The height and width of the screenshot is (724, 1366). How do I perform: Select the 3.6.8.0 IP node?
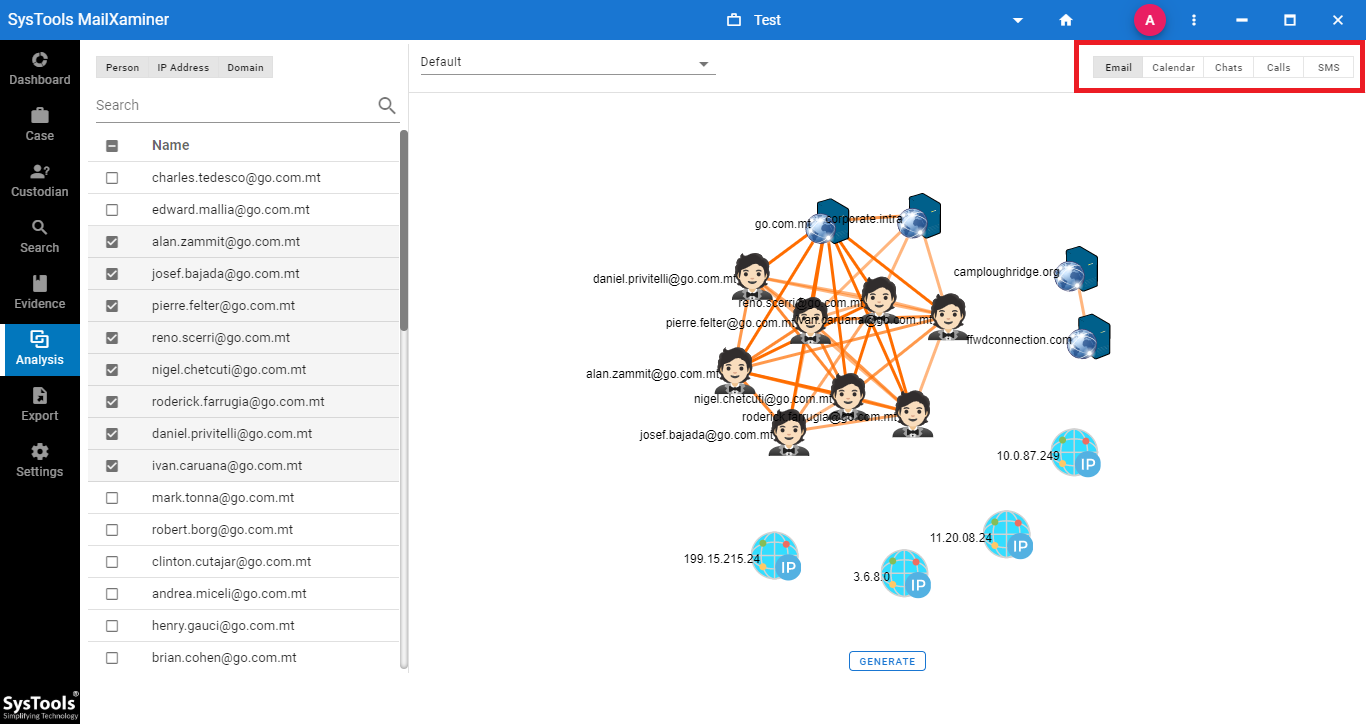pyautogui.click(x=906, y=574)
